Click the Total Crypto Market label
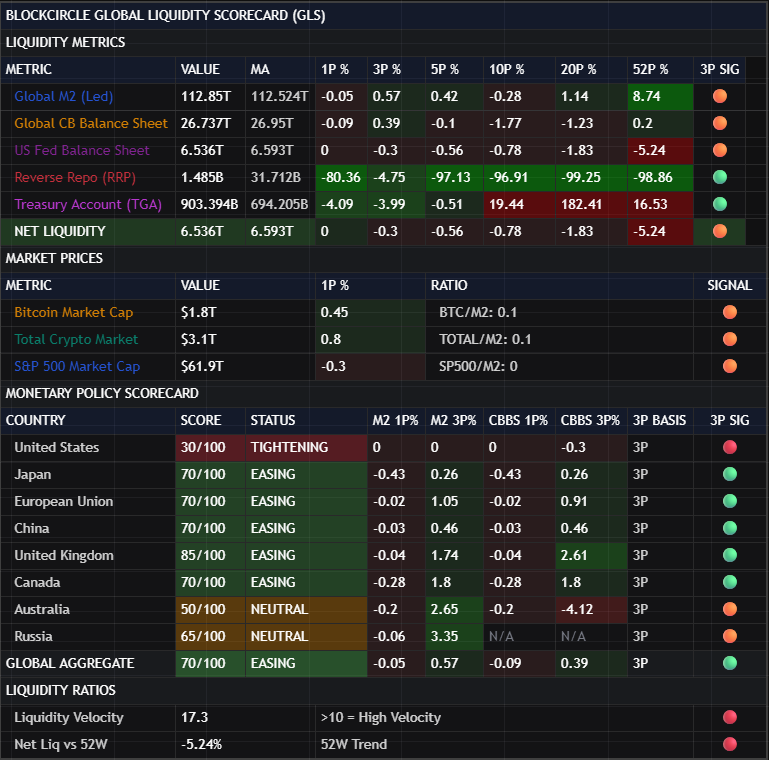The height and width of the screenshot is (760, 769). 76,340
